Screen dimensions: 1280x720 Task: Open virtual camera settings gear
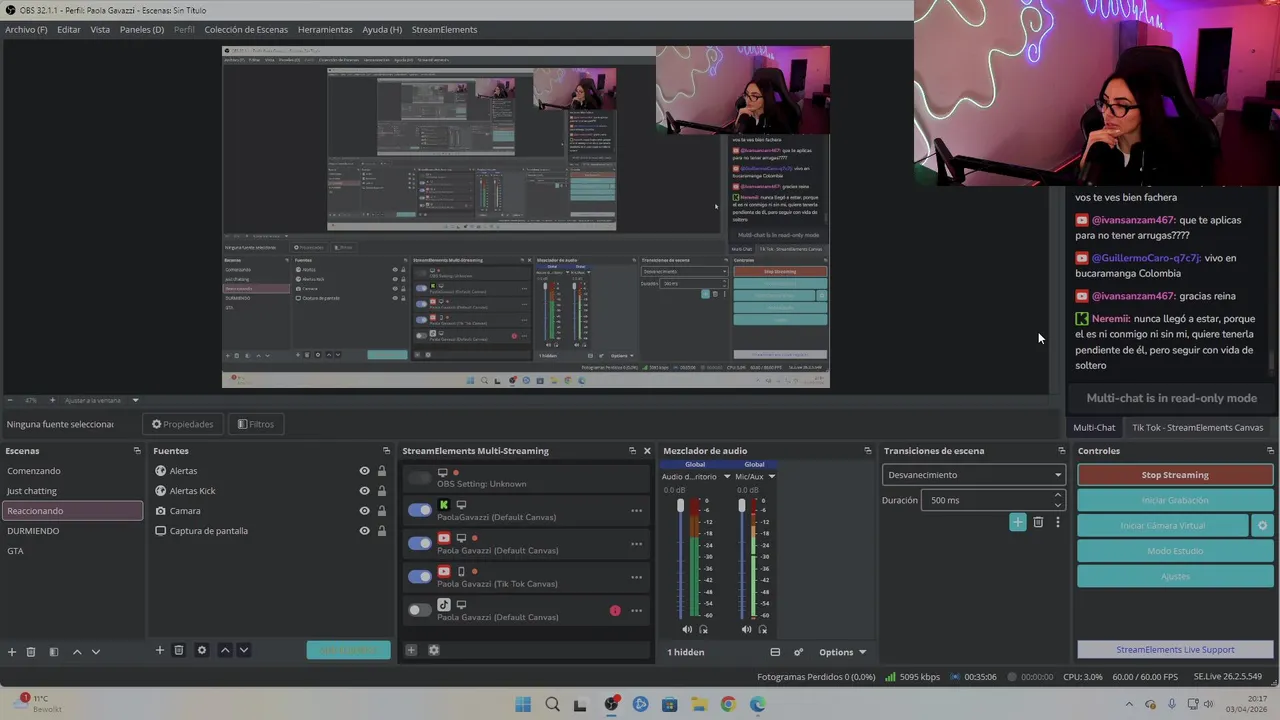[x=1262, y=525]
